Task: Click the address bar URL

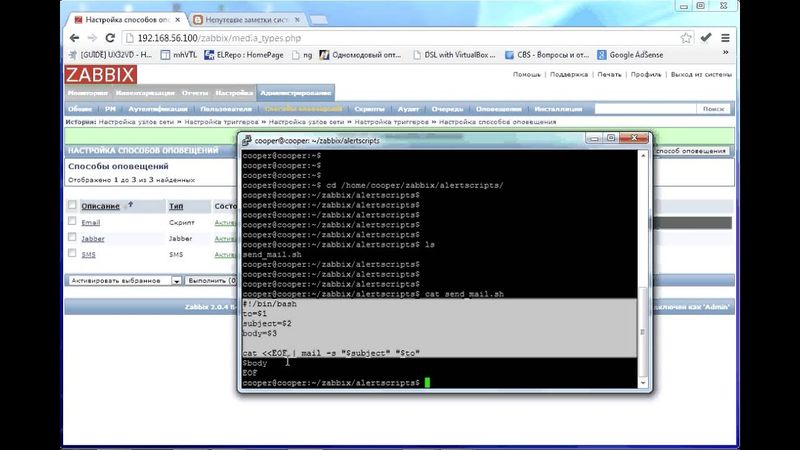Action: point(219,38)
